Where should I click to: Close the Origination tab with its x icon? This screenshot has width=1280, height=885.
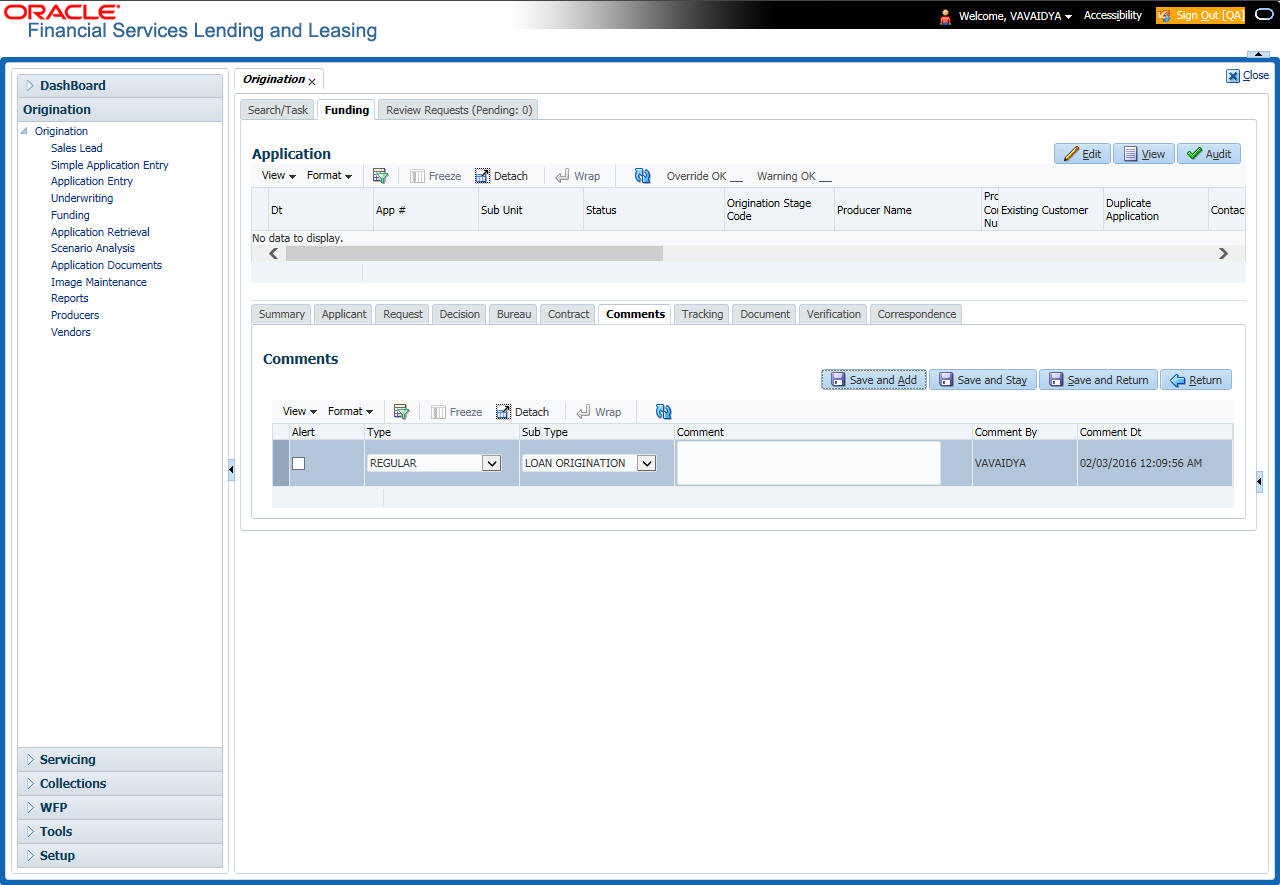click(312, 82)
